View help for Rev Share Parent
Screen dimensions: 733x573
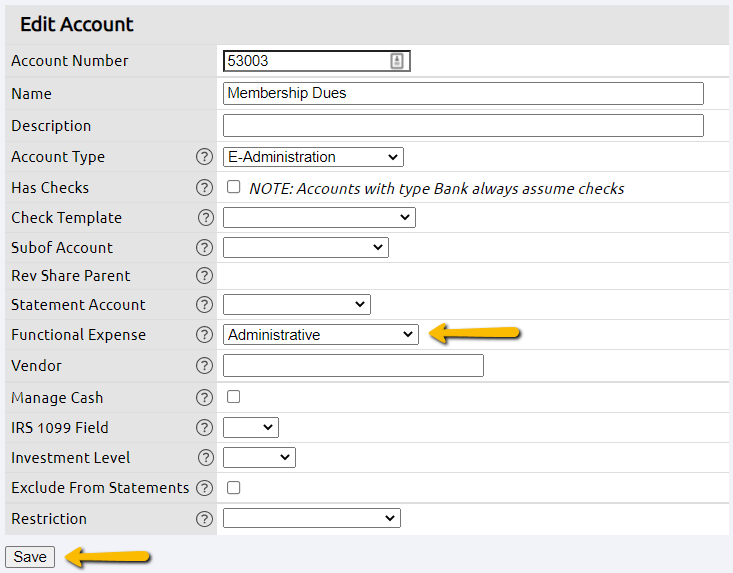click(x=204, y=276)
